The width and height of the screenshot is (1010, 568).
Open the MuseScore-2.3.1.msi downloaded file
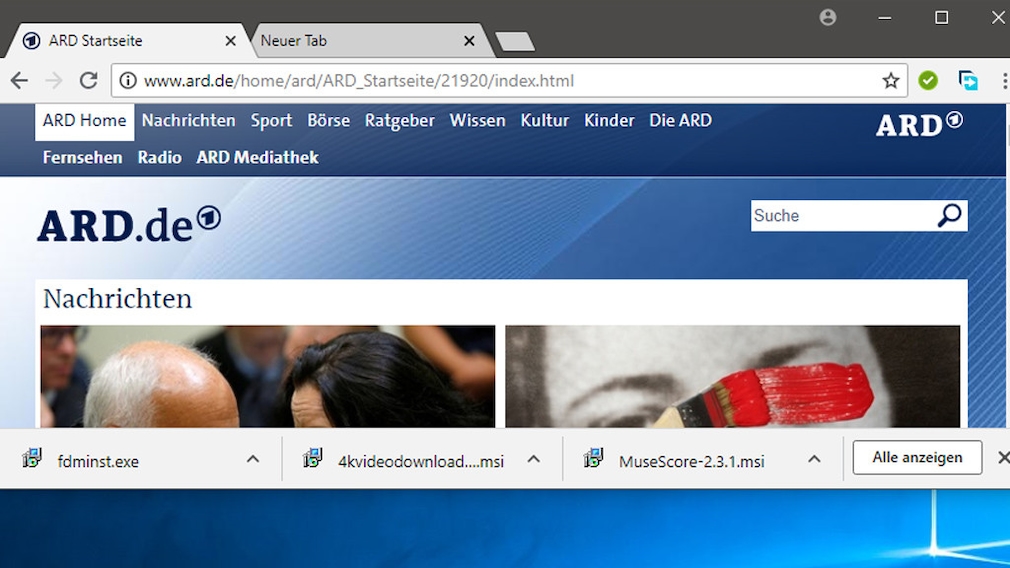coord(690,461)
